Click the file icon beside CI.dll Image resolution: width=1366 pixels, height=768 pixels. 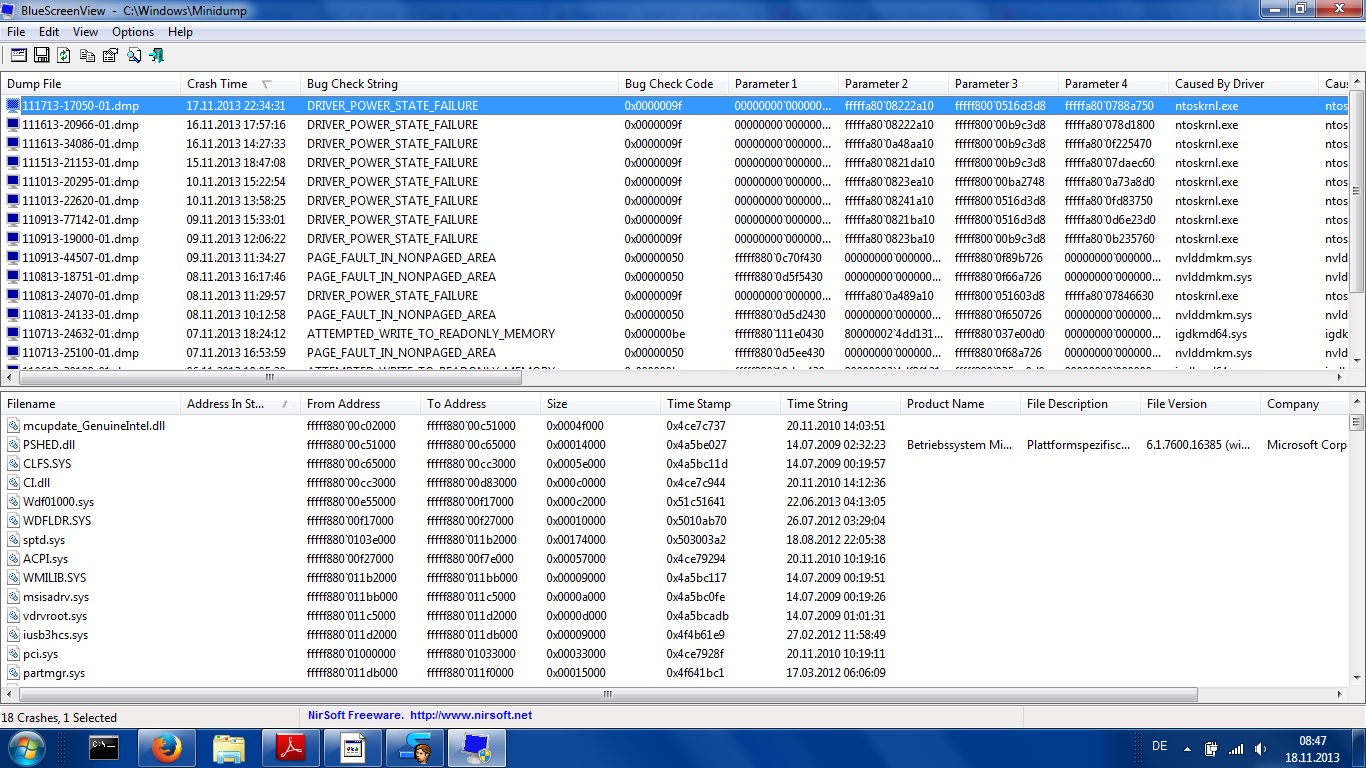click(x=13, y=483)
